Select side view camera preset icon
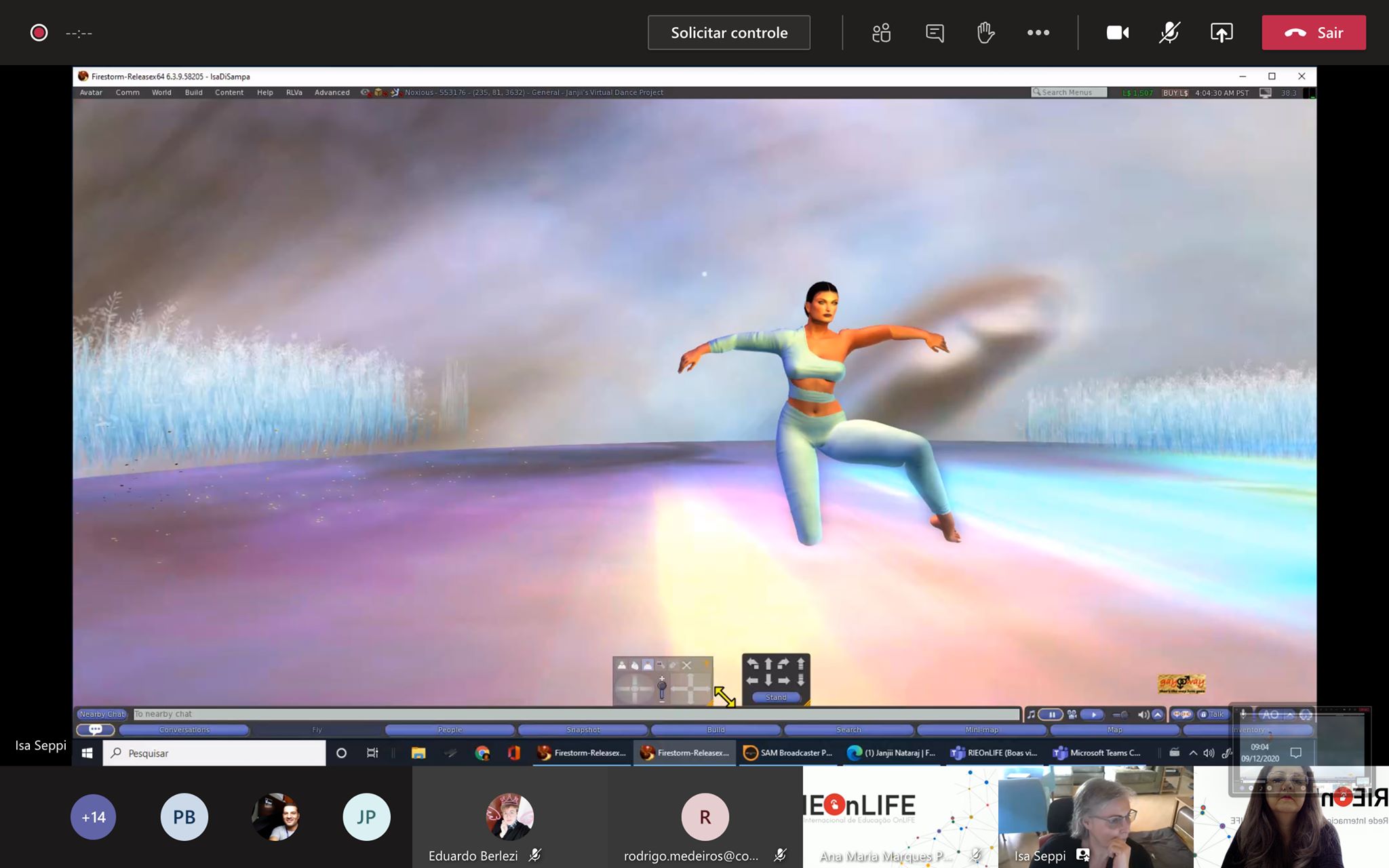The height and width of the screenshot is (868, 1389). click(635, 665)
